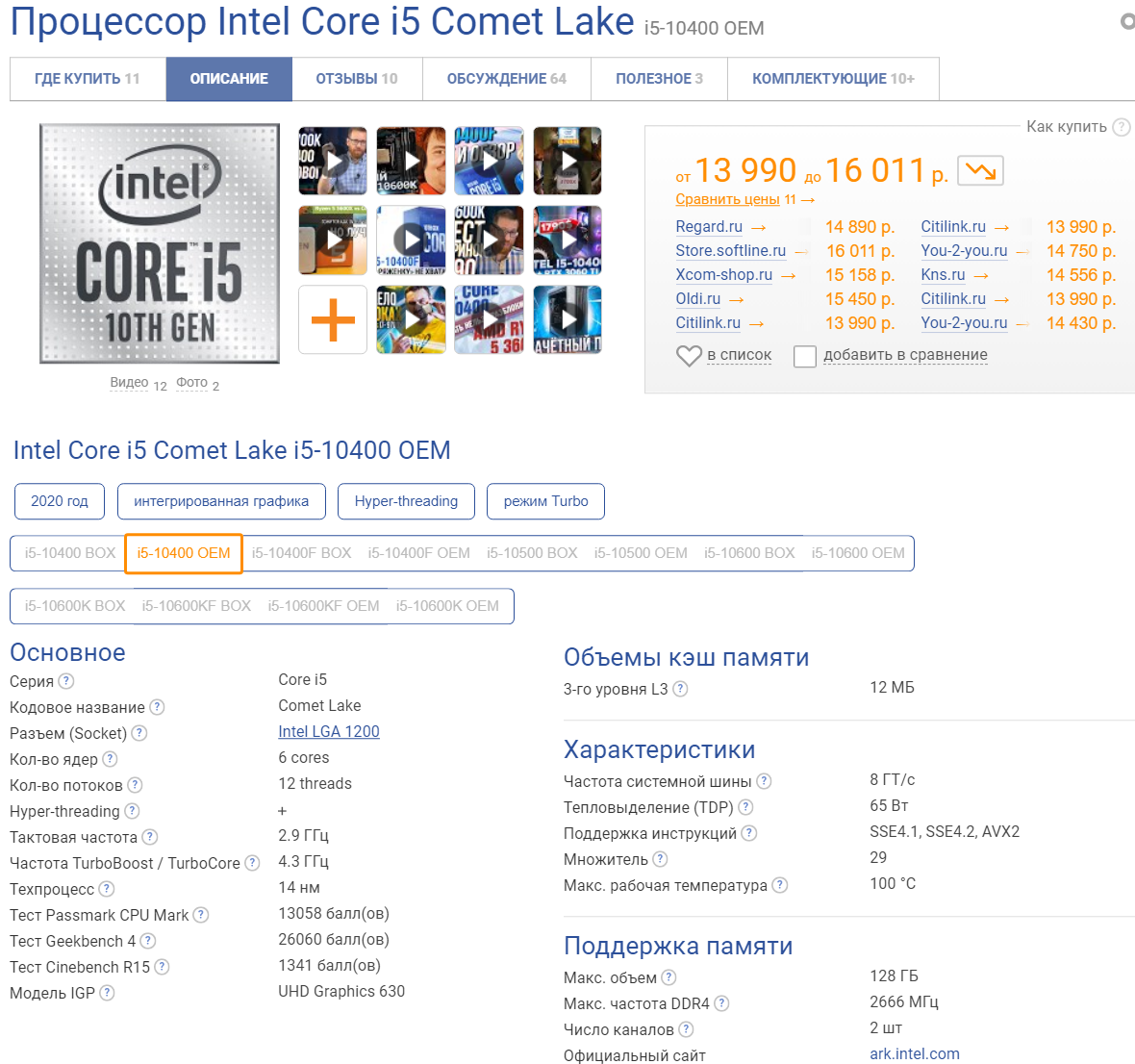1135x1064 pixels.
Task: Show help for Тепловыделение (TDP)
Action: tap(745, 807)
